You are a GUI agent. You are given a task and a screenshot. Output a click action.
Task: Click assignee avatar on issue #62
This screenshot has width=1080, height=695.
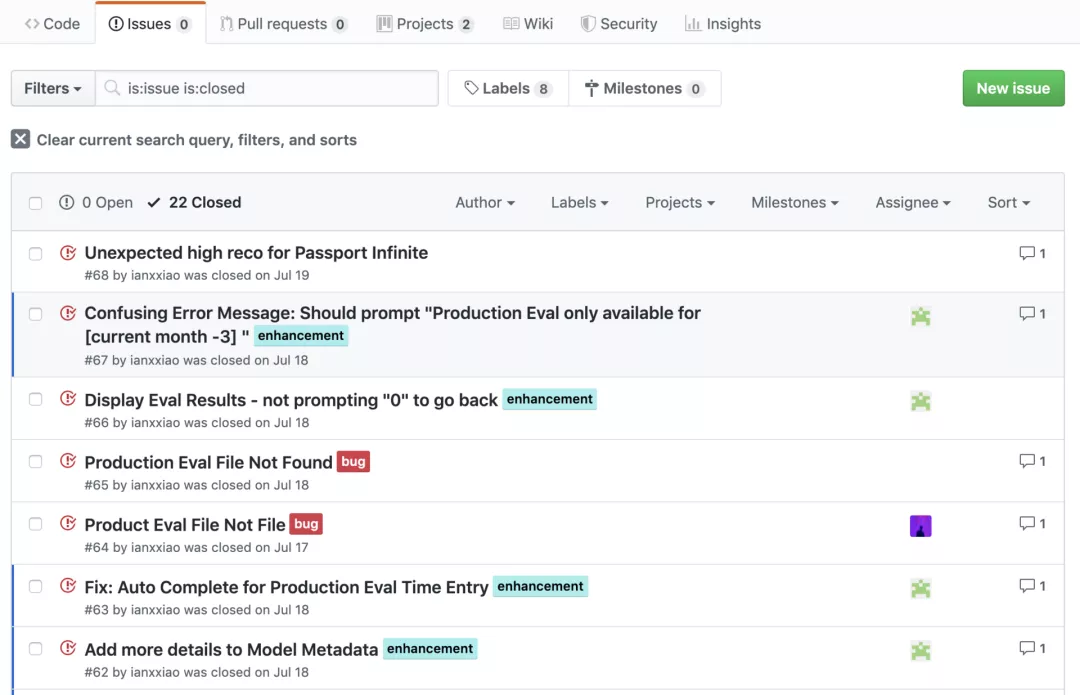pyautogui.click(x=920, y=651)
